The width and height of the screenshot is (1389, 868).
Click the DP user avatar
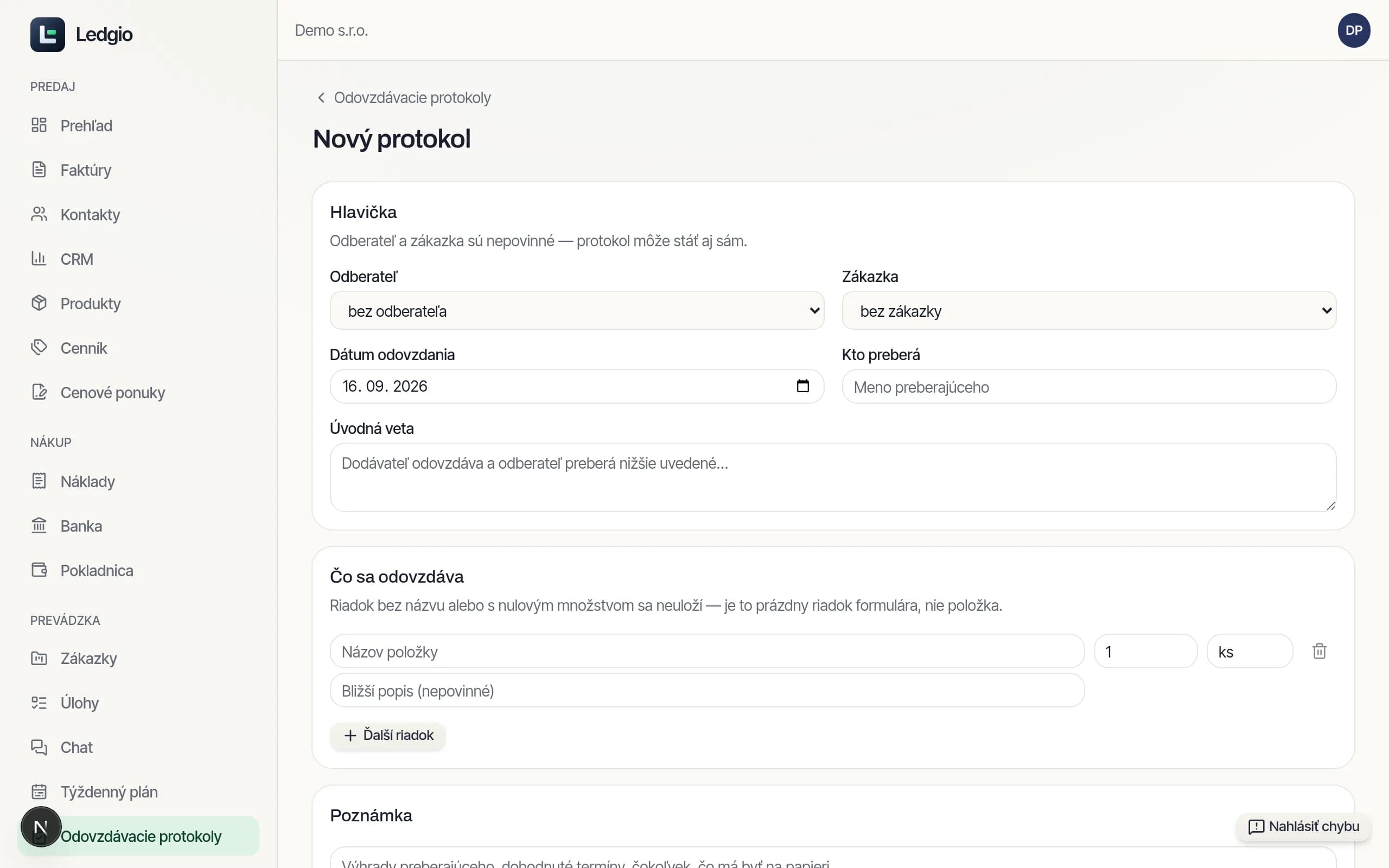[1353, 30]
